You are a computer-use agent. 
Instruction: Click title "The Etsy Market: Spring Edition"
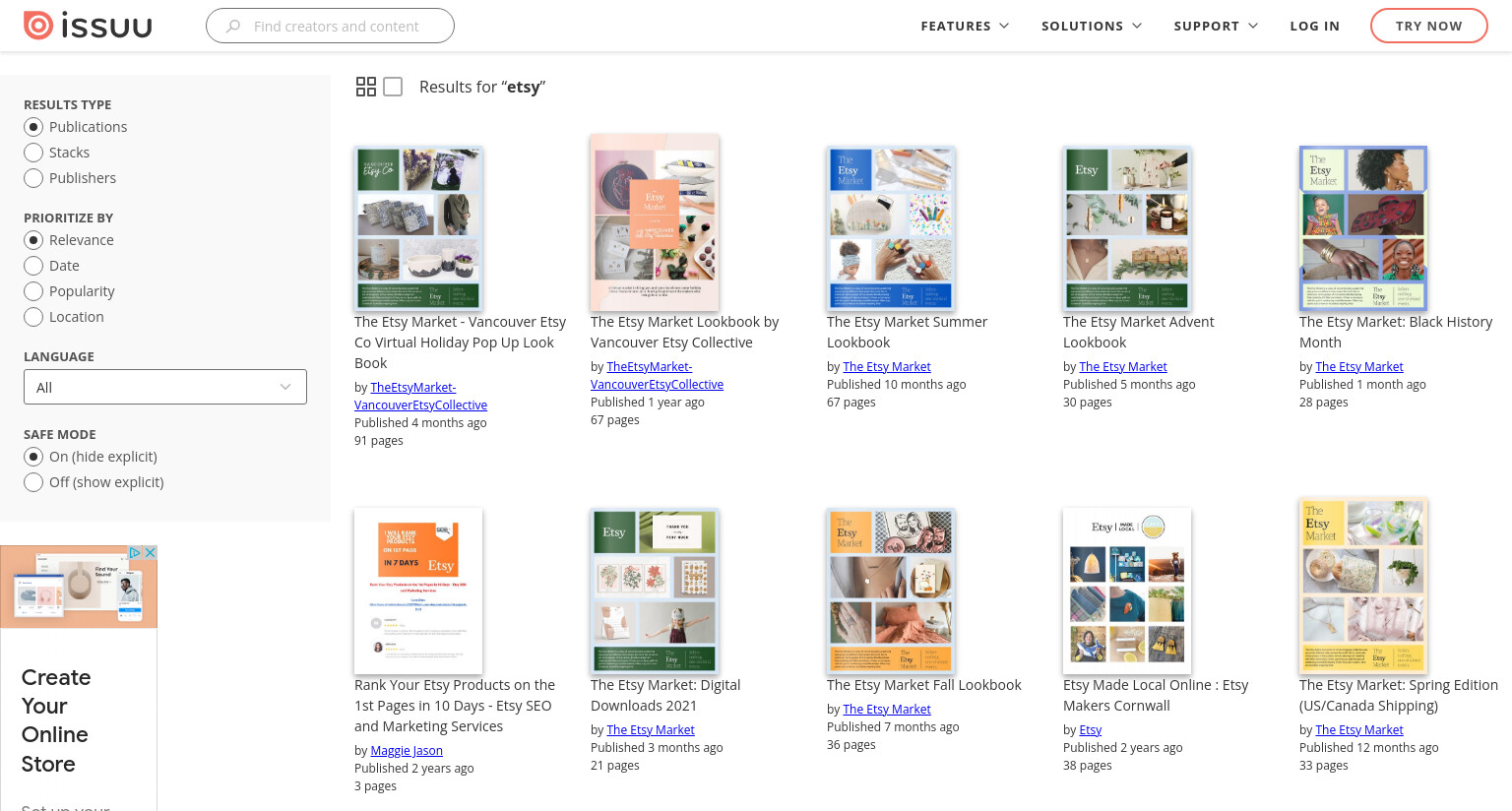(1399, 695)
